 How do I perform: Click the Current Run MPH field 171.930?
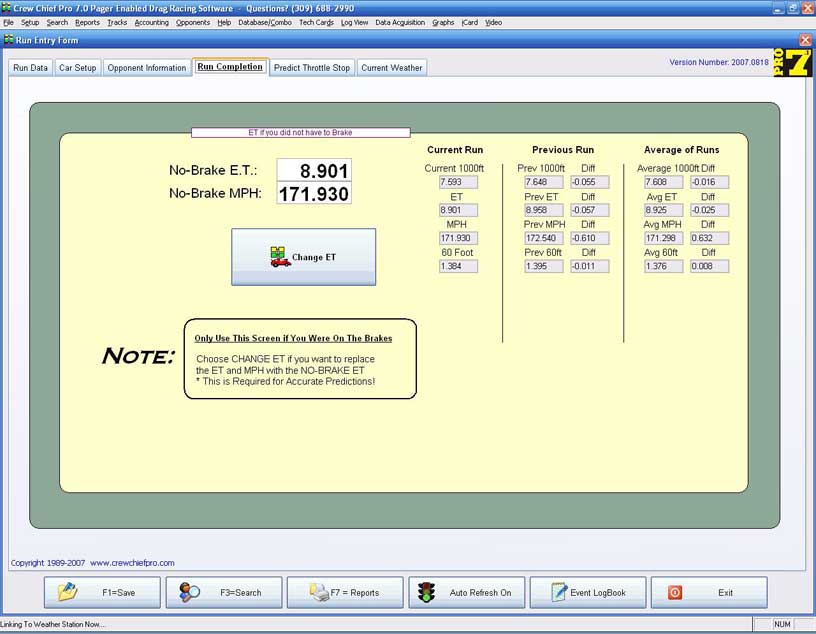click(458, 238)
